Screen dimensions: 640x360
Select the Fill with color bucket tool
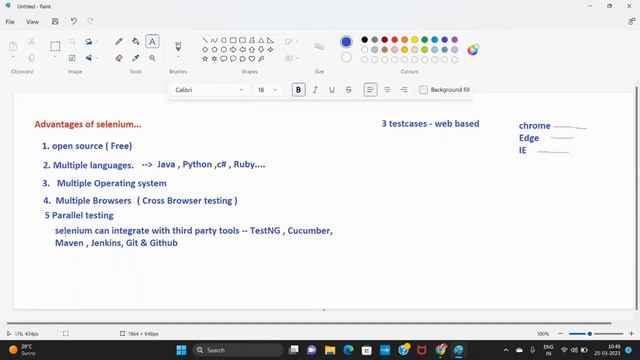136,41
